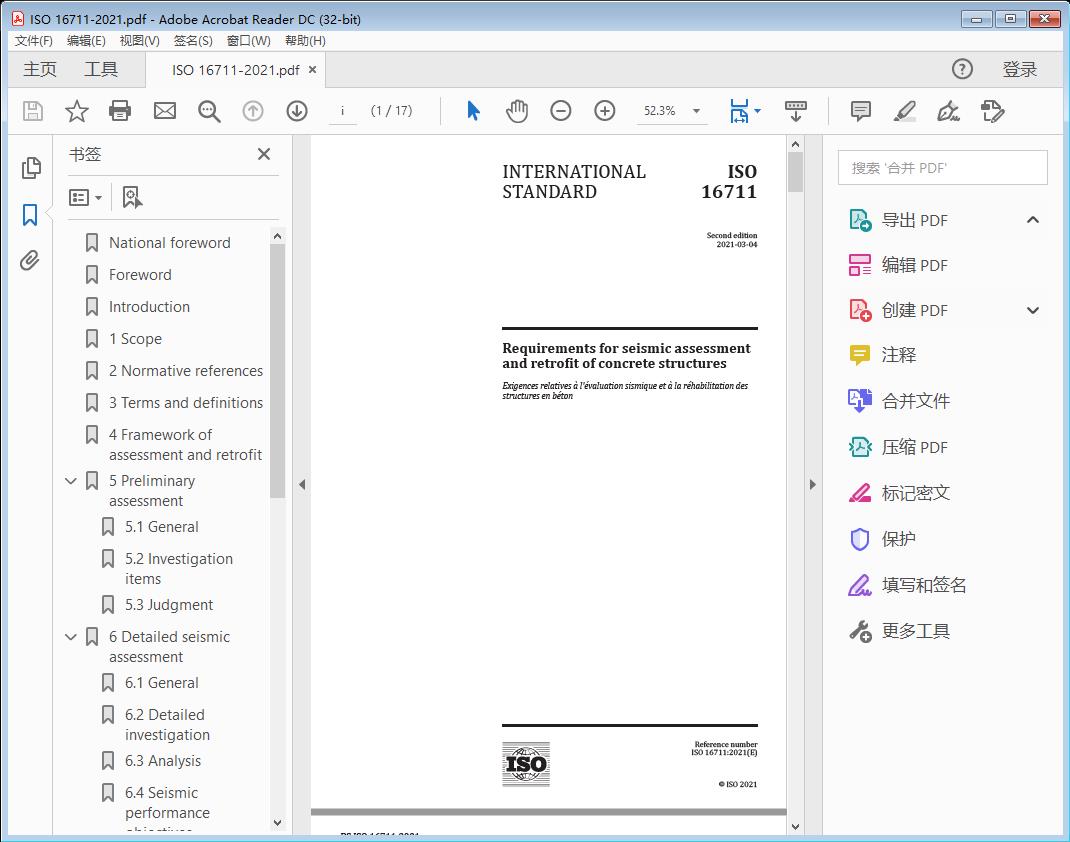Screen dimensions: 1070x842
Task: Collapse the '6 Detailed seismic assessment' bookmark
Action: pos(69,636)
